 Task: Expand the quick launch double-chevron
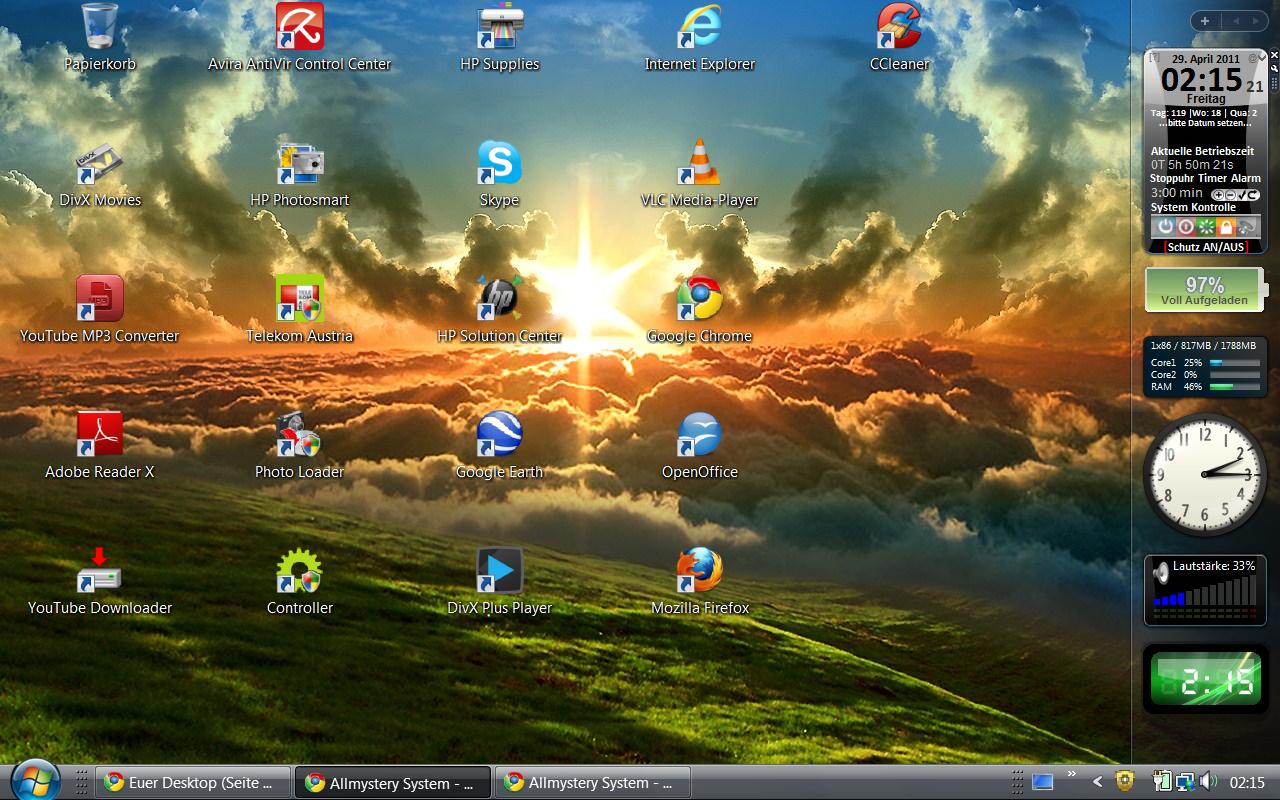tap(1071, 774)
